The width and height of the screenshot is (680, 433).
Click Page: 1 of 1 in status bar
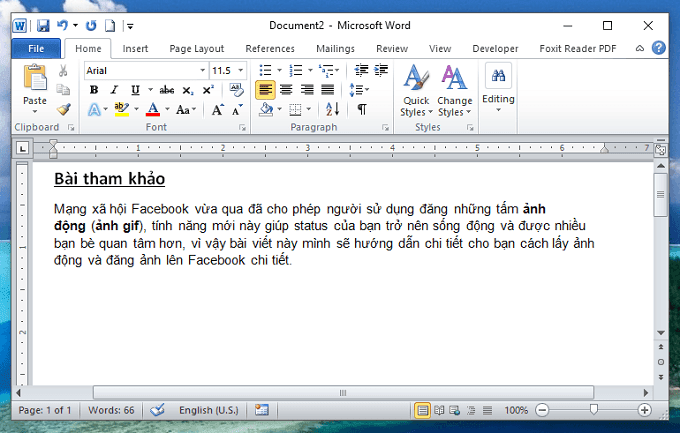coord(45,410)
